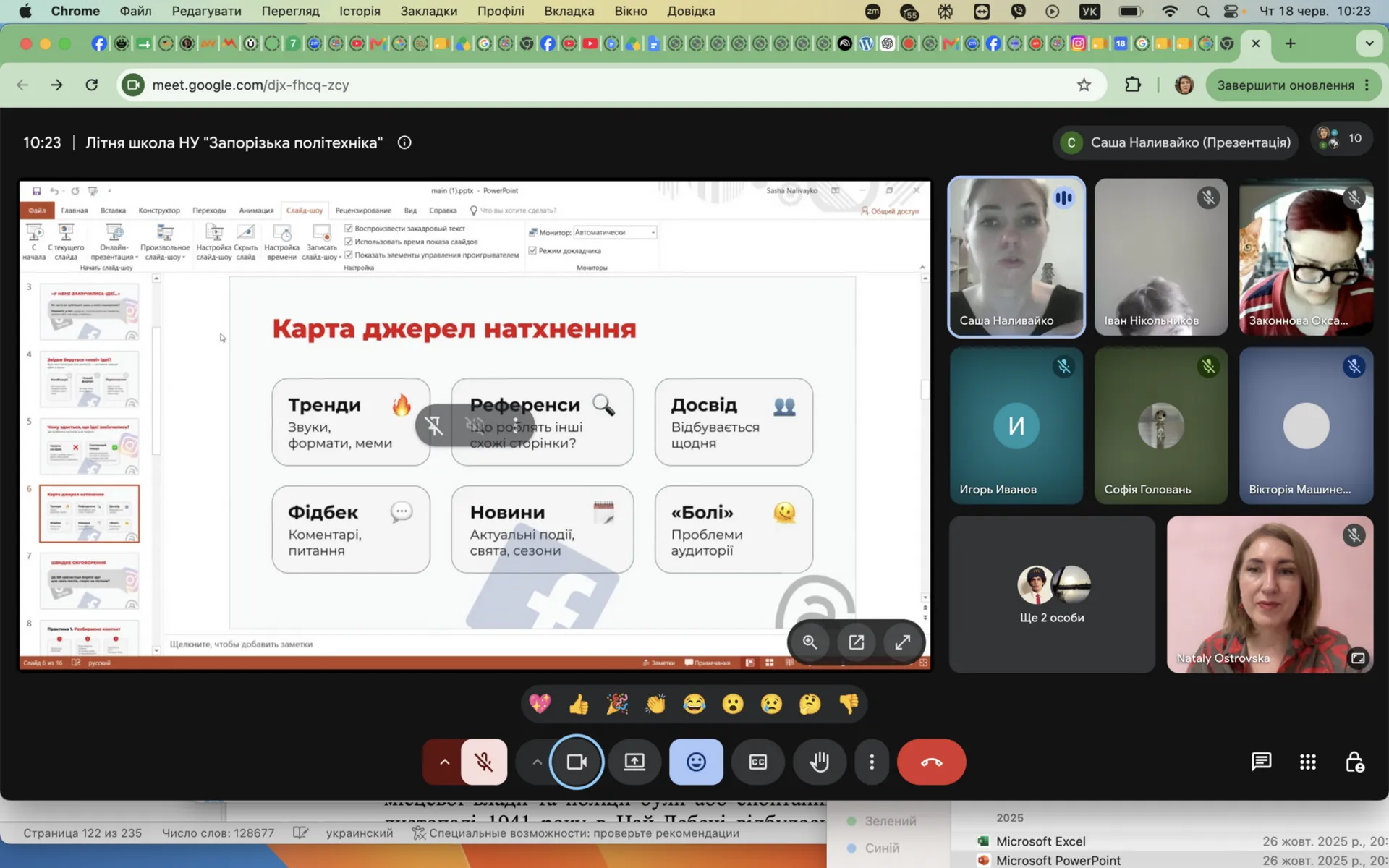
Task: Toggle the camera button in Meet
Action: (577, 762)
